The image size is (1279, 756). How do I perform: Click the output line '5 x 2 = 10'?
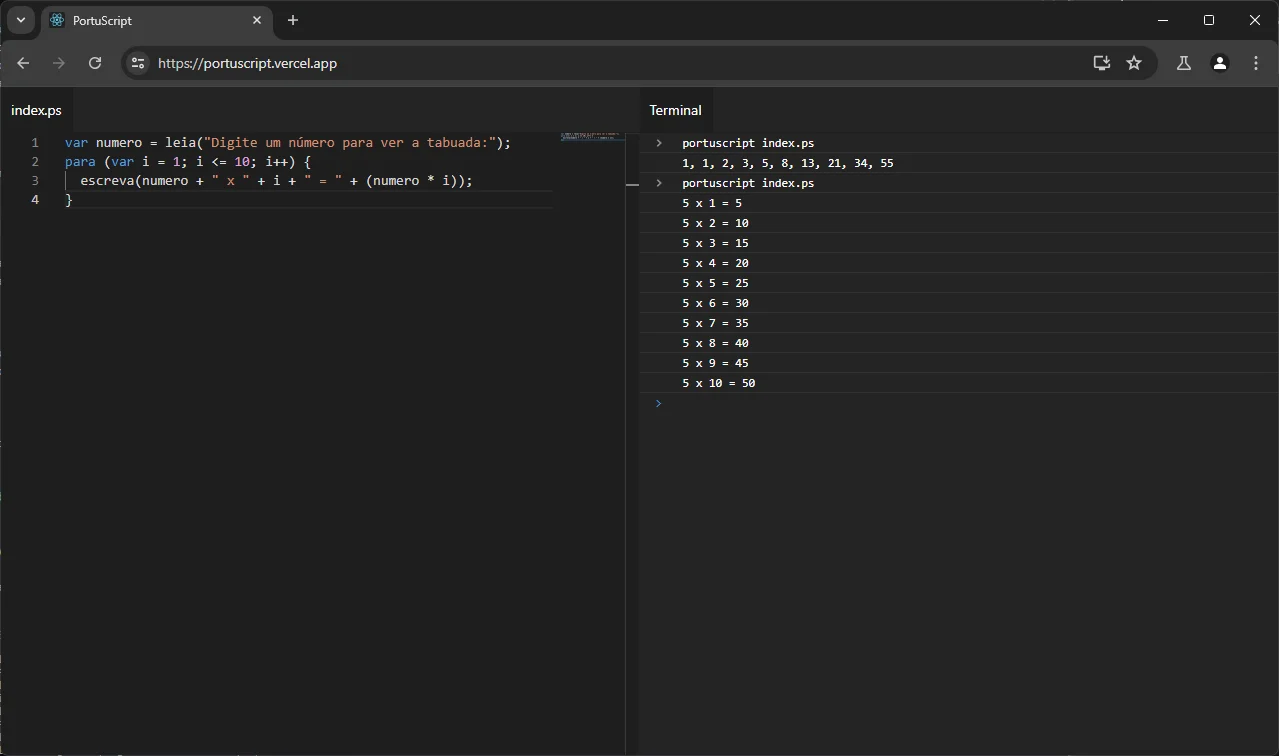click(x=715, y=223)
